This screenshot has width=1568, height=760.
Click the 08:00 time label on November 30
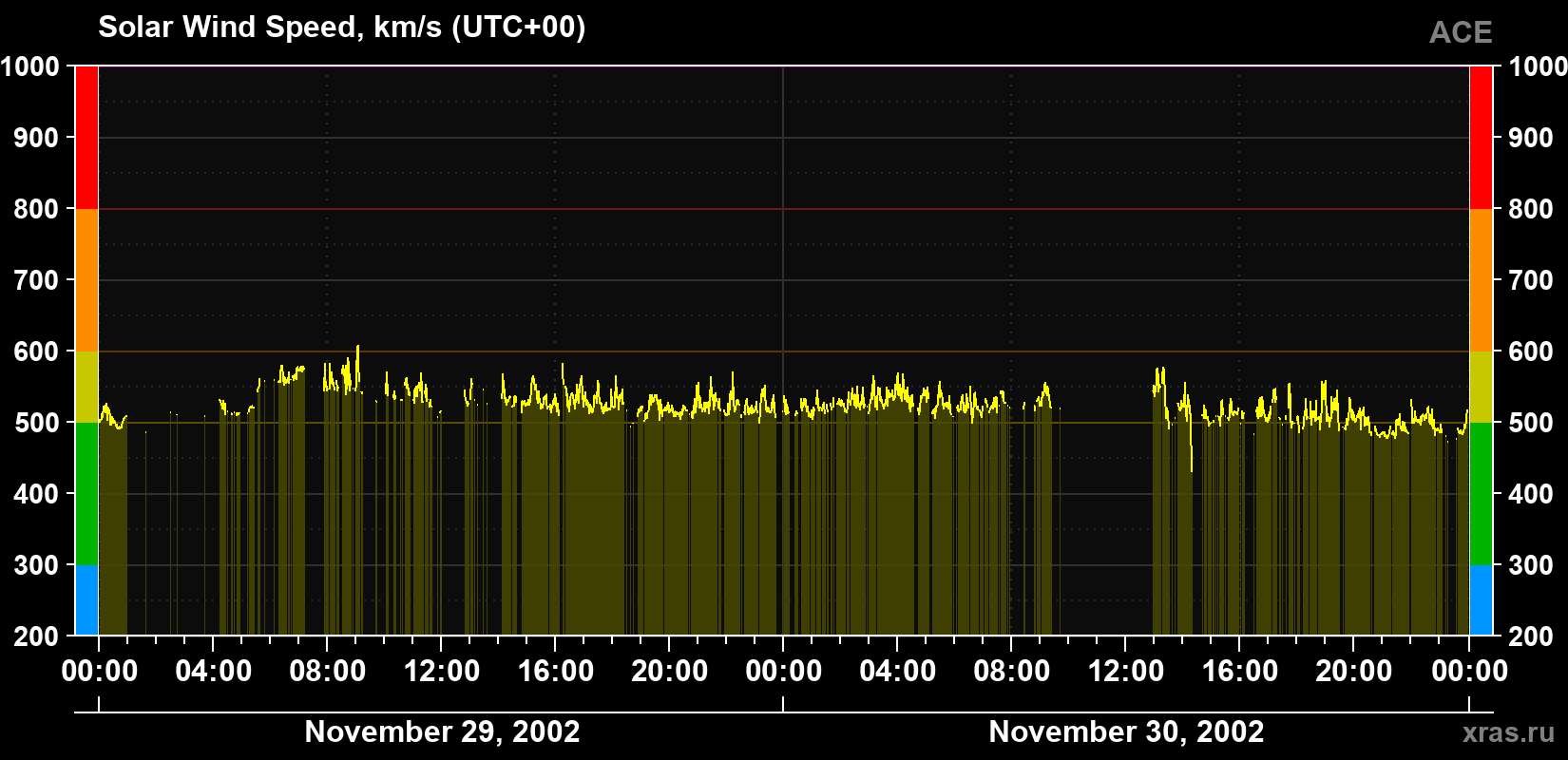1012,672
